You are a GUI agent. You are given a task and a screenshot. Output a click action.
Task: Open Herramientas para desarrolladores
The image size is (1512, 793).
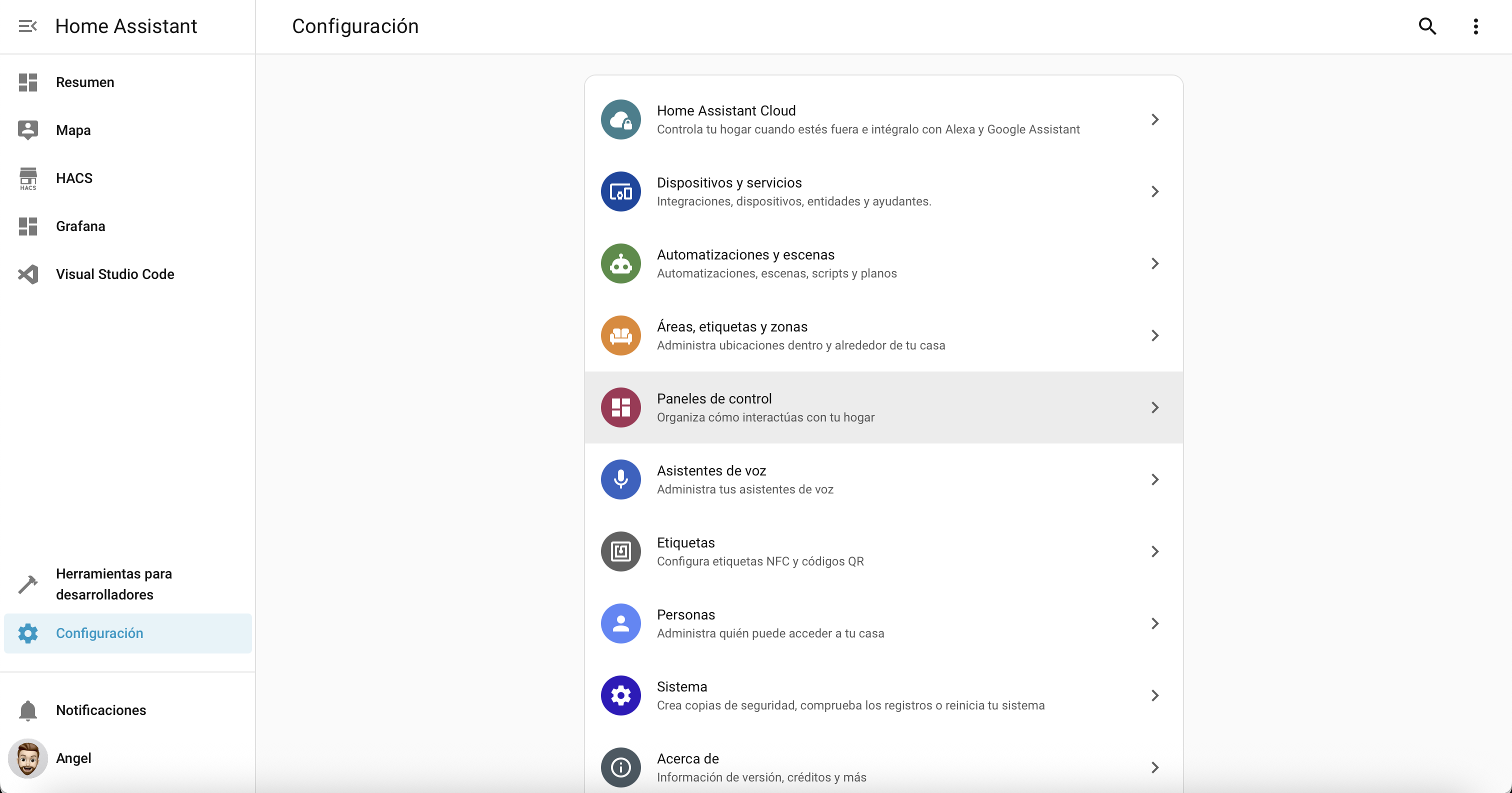pyautogui.click(x=114, y=583)
